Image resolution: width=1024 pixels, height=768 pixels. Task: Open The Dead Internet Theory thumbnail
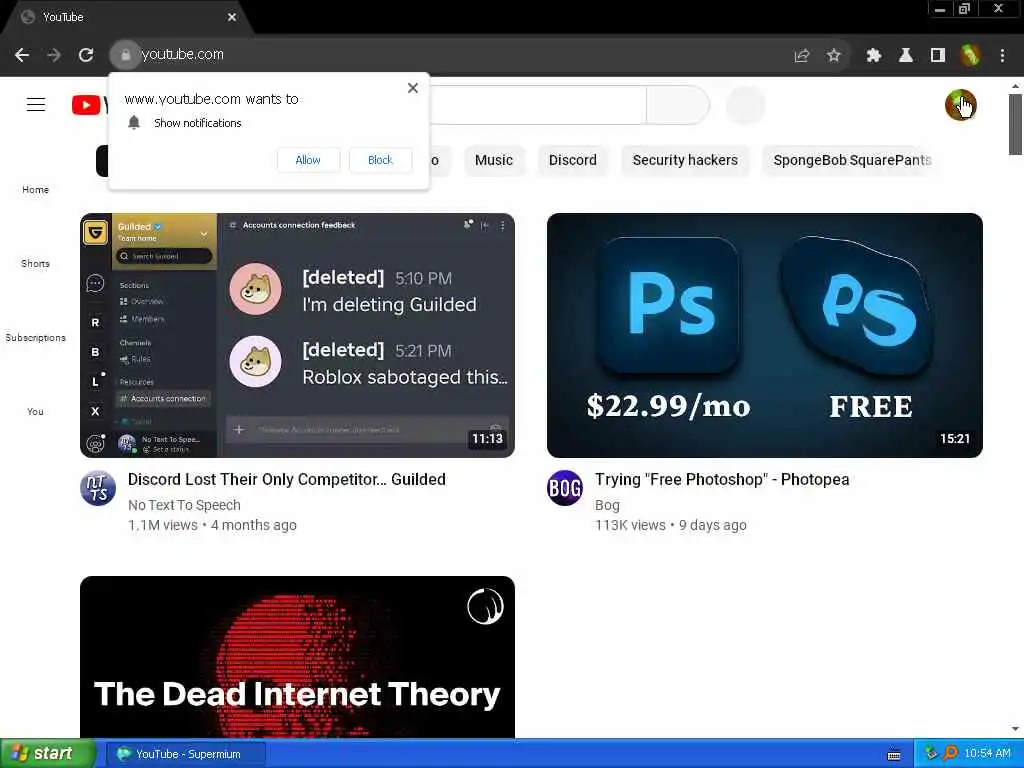pyautogui.click(x=297, y=657)
